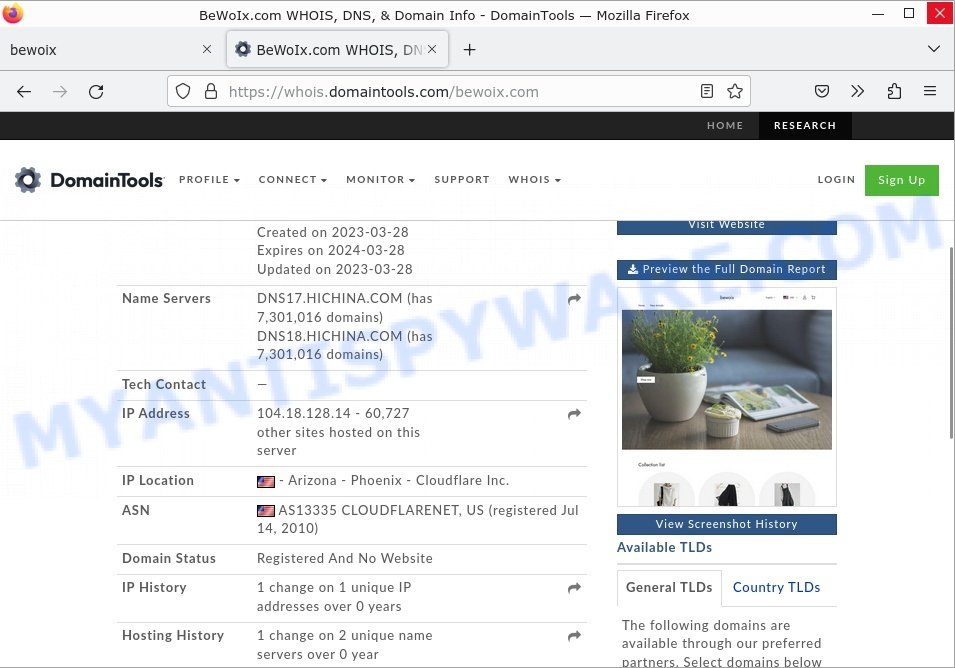The width and height of the screenshot is (955, 668).
Task: Click AS13335 CLOUDFLARENET ASN text
Action: coord(381,510)
